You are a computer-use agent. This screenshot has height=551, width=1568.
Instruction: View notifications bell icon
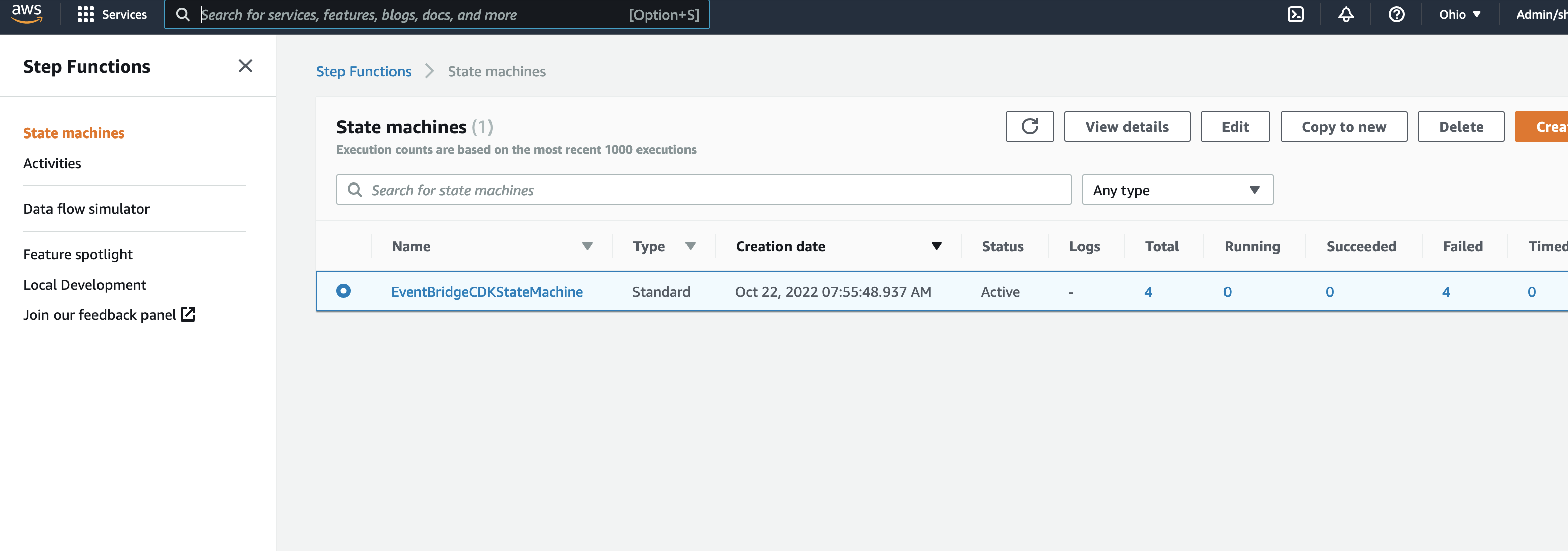(1346, 15)
